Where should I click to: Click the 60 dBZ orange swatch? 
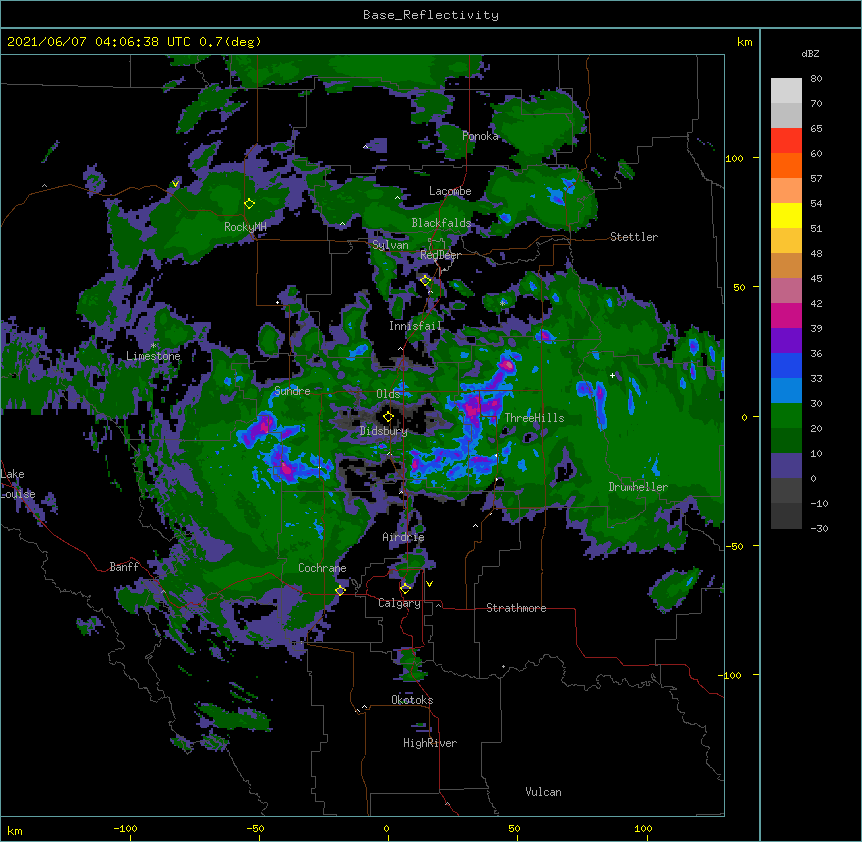click(786, 165)
